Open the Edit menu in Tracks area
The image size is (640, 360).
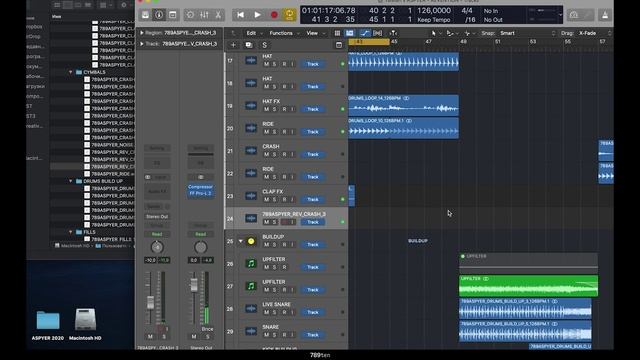click(253, 33)
